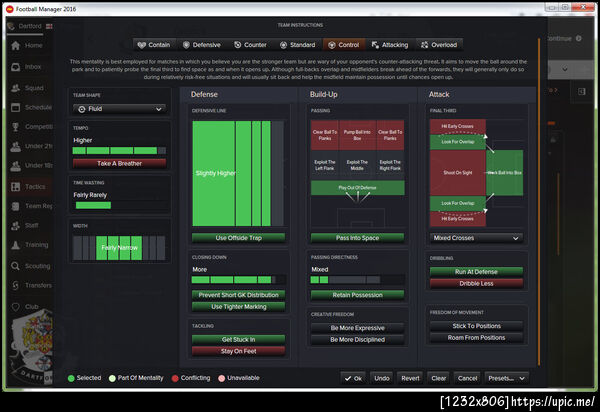This screenshot has width=600, height=412.
Task: Open the Staff icon
Action: click(15, 226)
